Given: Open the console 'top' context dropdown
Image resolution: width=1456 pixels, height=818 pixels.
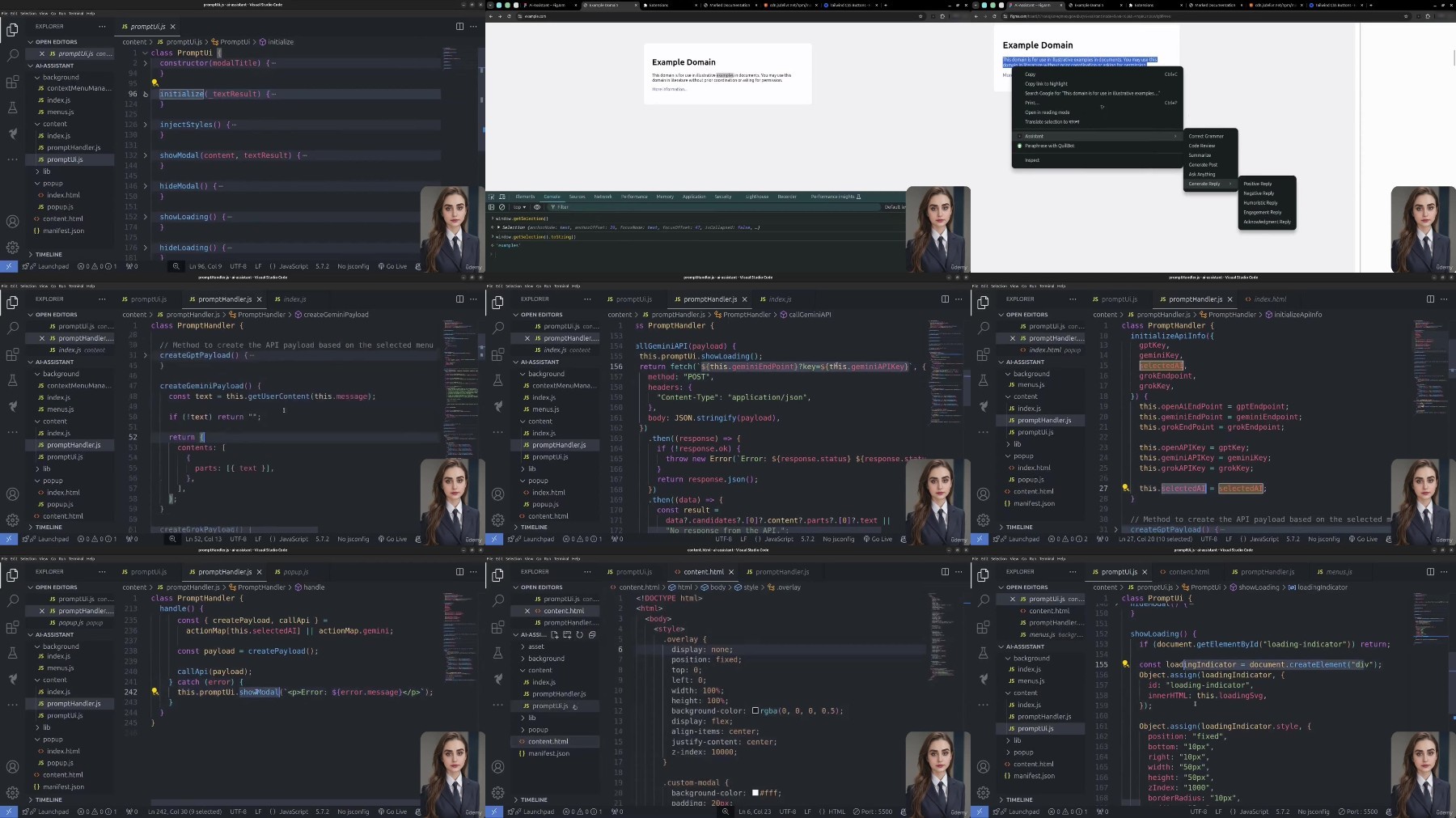Looking at the screenshot, I should [519, 207].
